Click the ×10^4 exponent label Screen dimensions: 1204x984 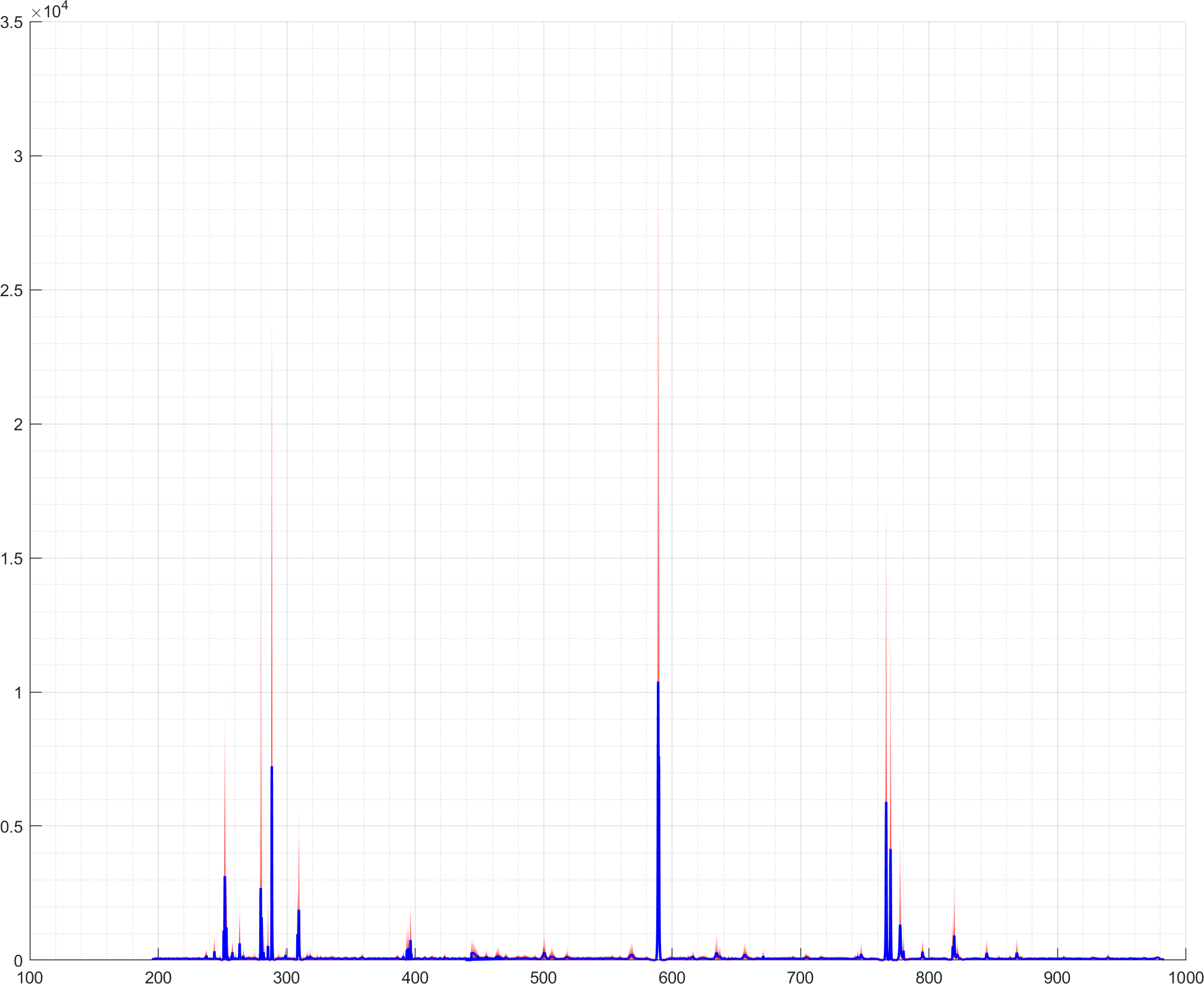50,11
